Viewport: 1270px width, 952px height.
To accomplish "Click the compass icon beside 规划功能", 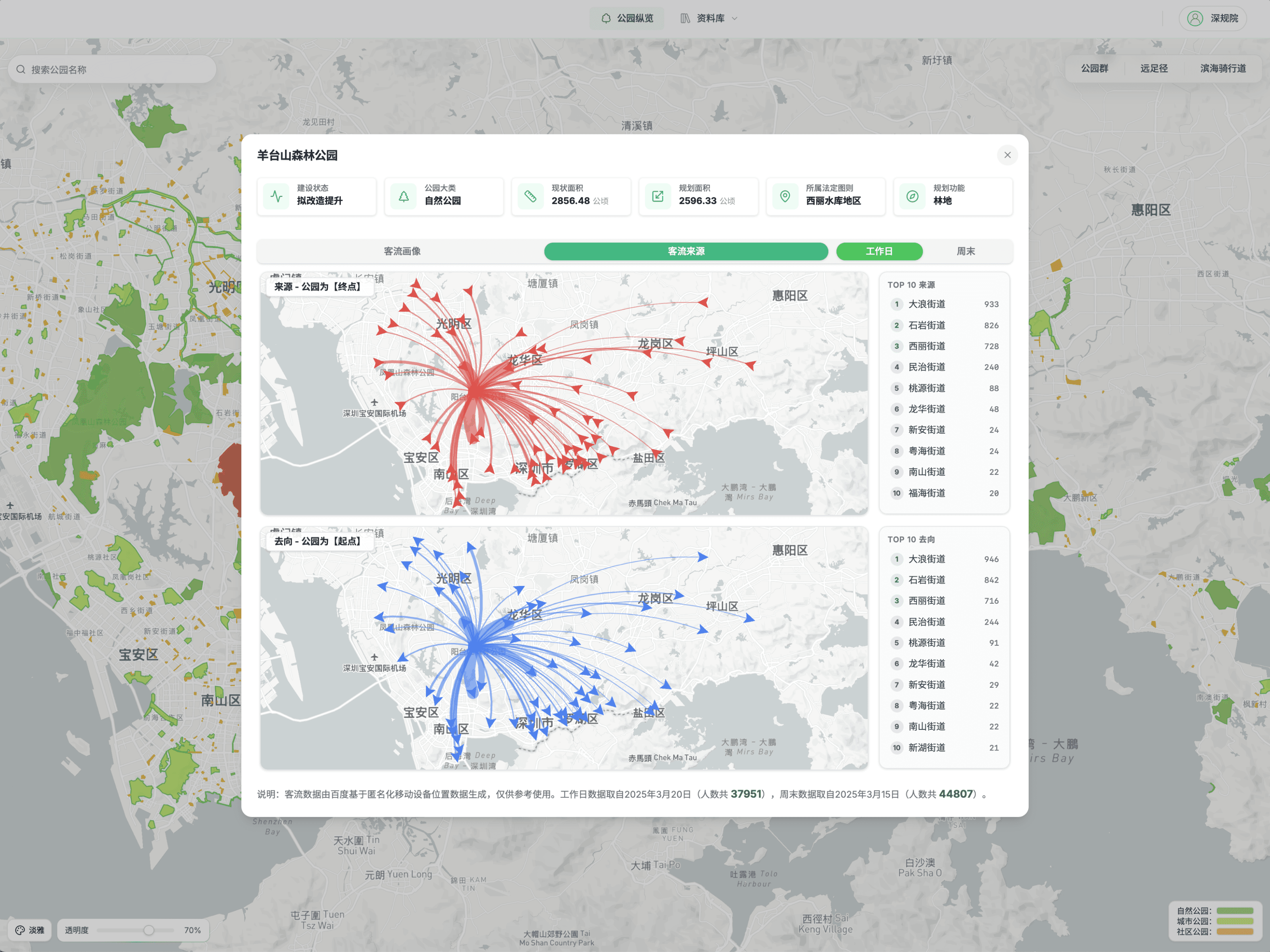I will (x=912, y=196).
